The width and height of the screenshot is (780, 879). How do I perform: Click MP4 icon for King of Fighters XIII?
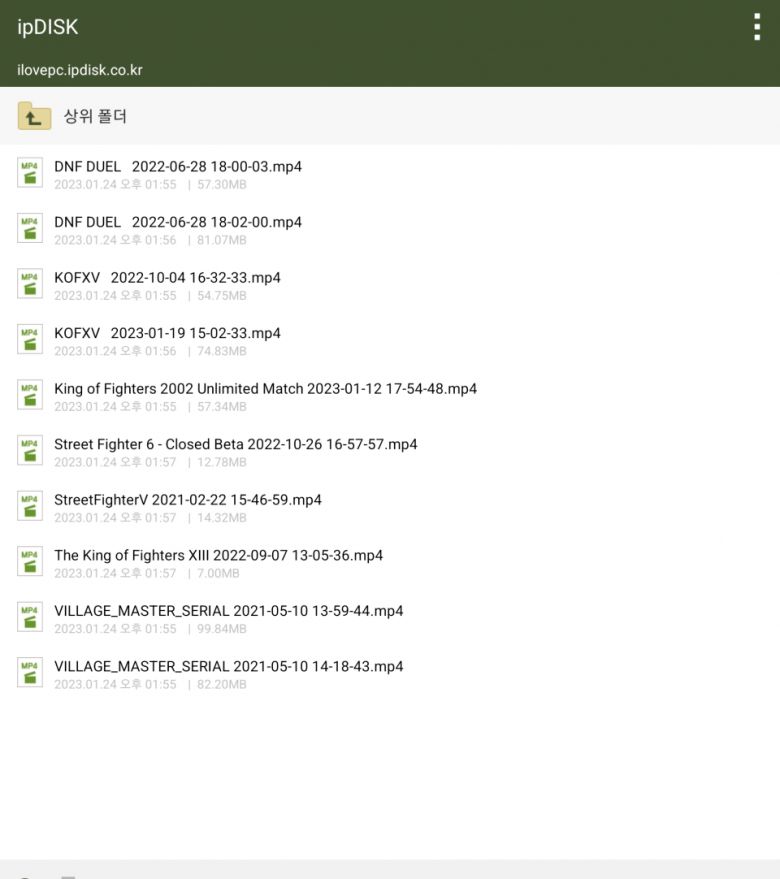[30, 562]
